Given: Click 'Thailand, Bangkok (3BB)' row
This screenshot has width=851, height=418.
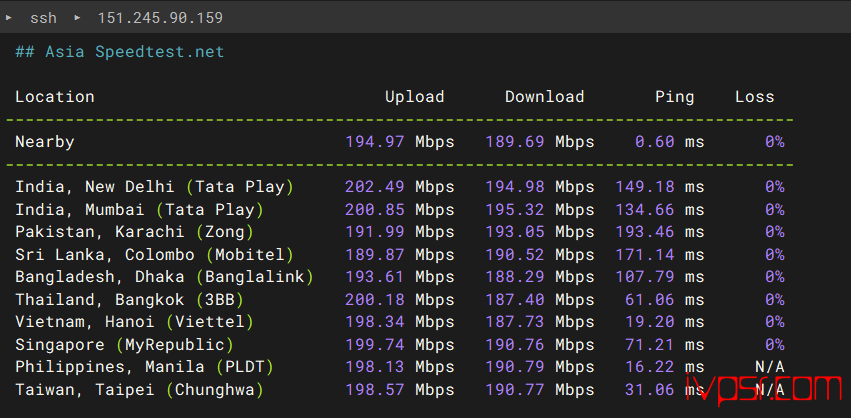Looking at the screenshot, I should pyautogui.click(x=129, y=300).
